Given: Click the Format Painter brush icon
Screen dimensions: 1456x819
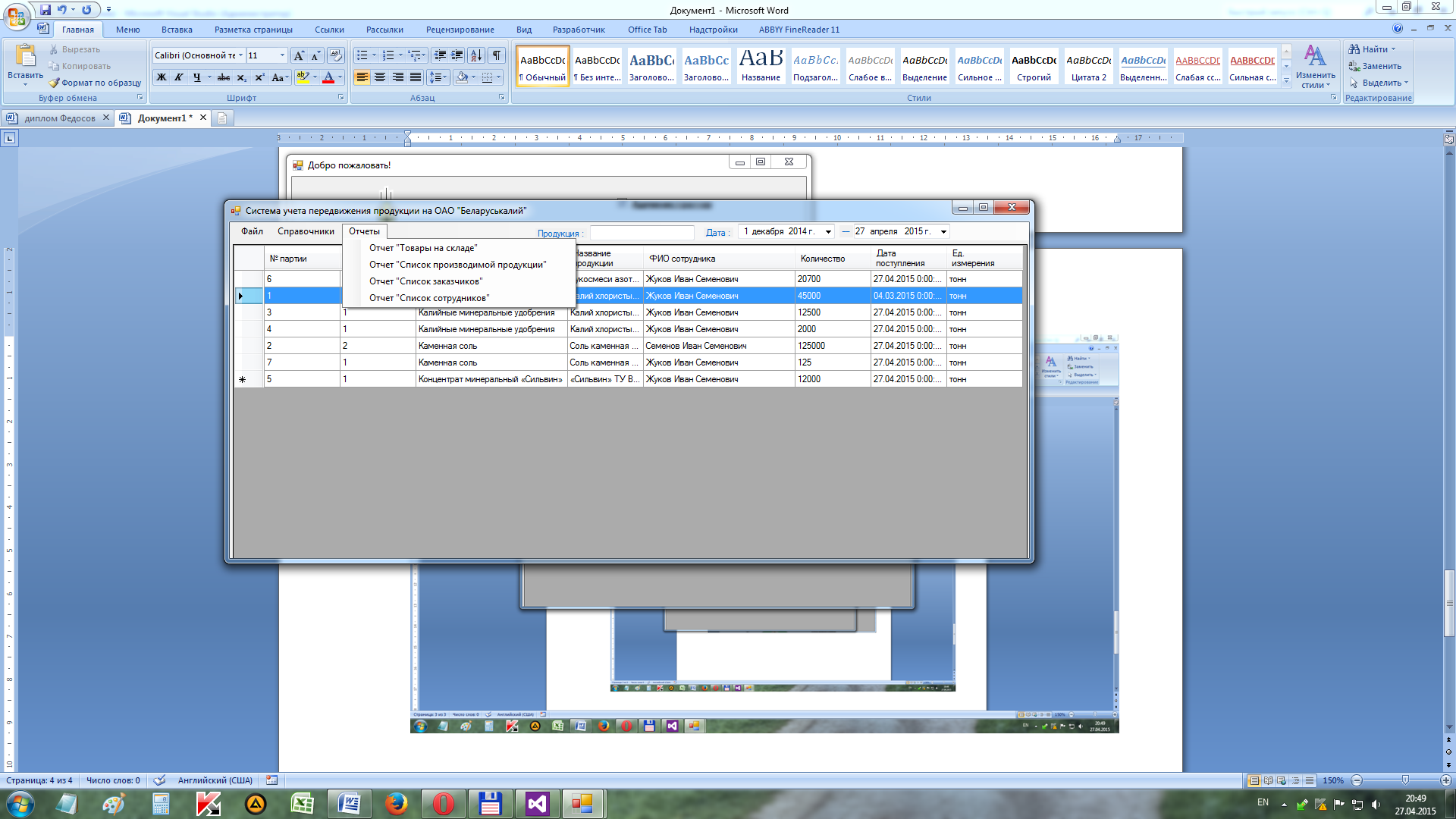Looking at the screenshot, I should coord(55,83).
